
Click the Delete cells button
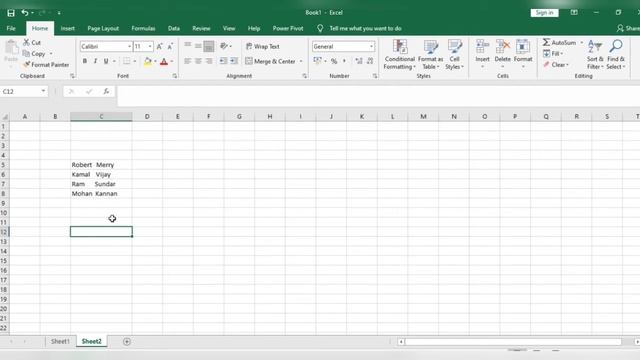[502, 54]
